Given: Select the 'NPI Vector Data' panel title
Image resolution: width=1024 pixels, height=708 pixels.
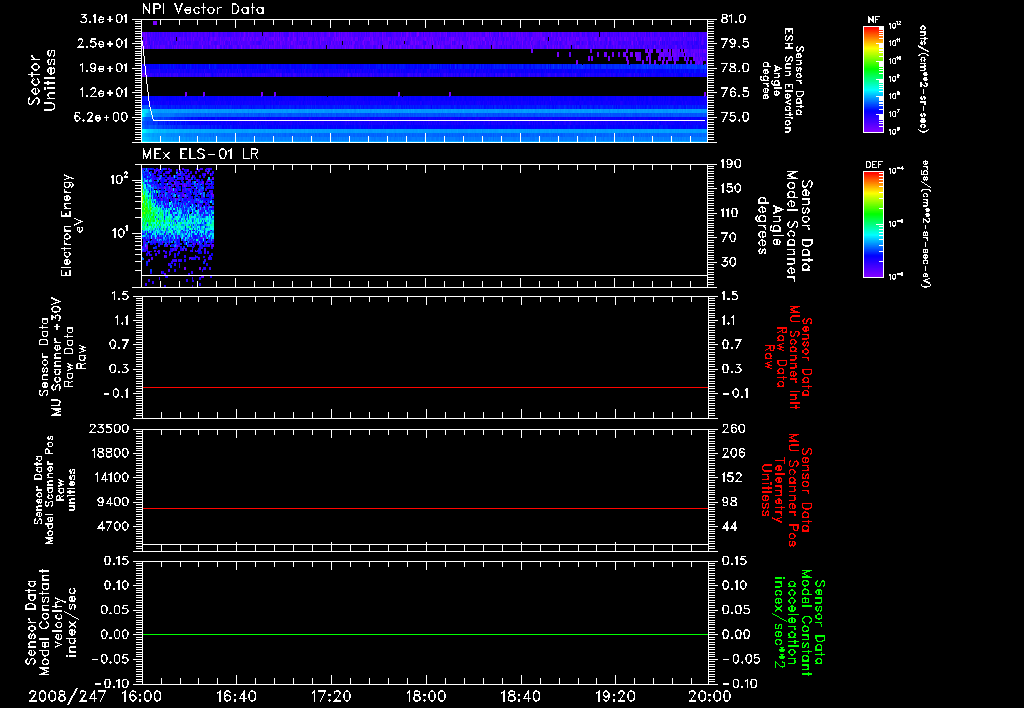Looking at the screenshot, I should pos(203,9).
